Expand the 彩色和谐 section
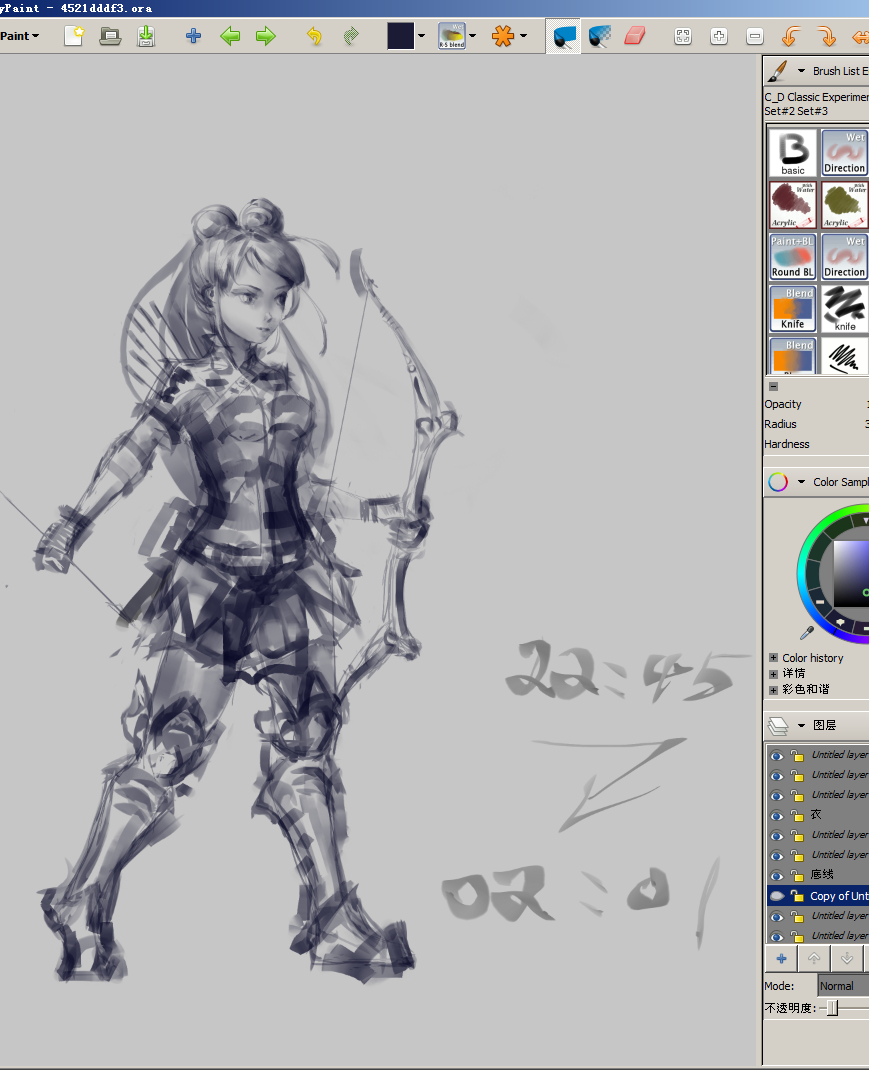Screen dimensions: 869x1073 pyautogui.click(x=773, y=690)
